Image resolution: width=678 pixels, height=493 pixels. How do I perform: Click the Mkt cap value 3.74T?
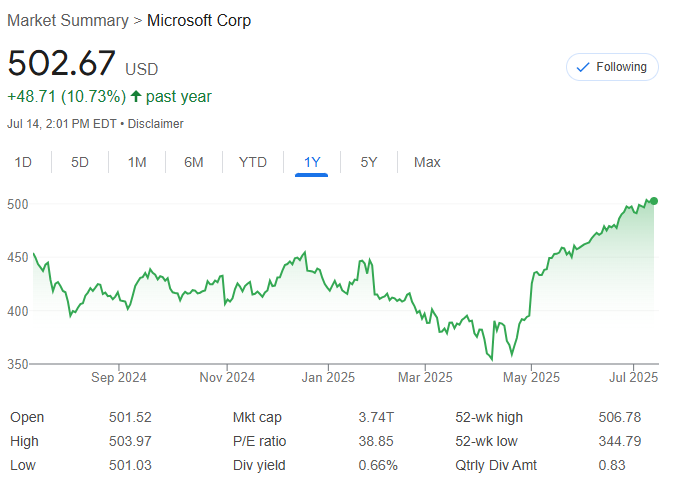tap(376, 417)
